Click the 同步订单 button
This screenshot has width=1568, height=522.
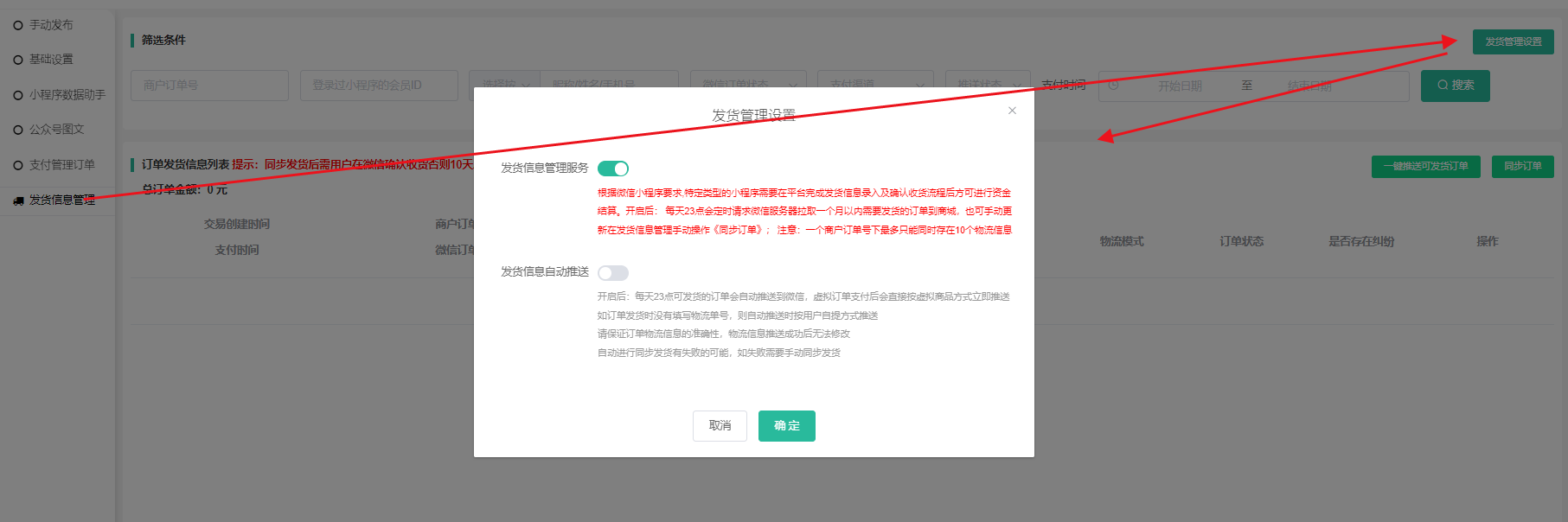(1522, 167)
